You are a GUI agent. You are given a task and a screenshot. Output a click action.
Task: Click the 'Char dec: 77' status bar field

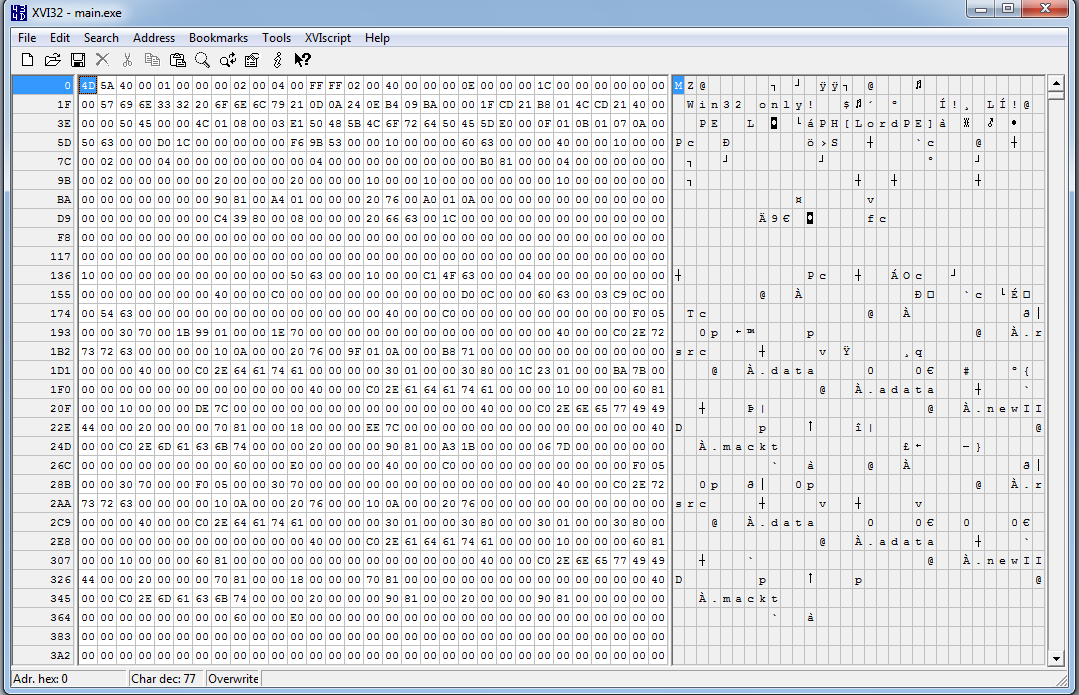pyautogui.click(x=167, y=678)
